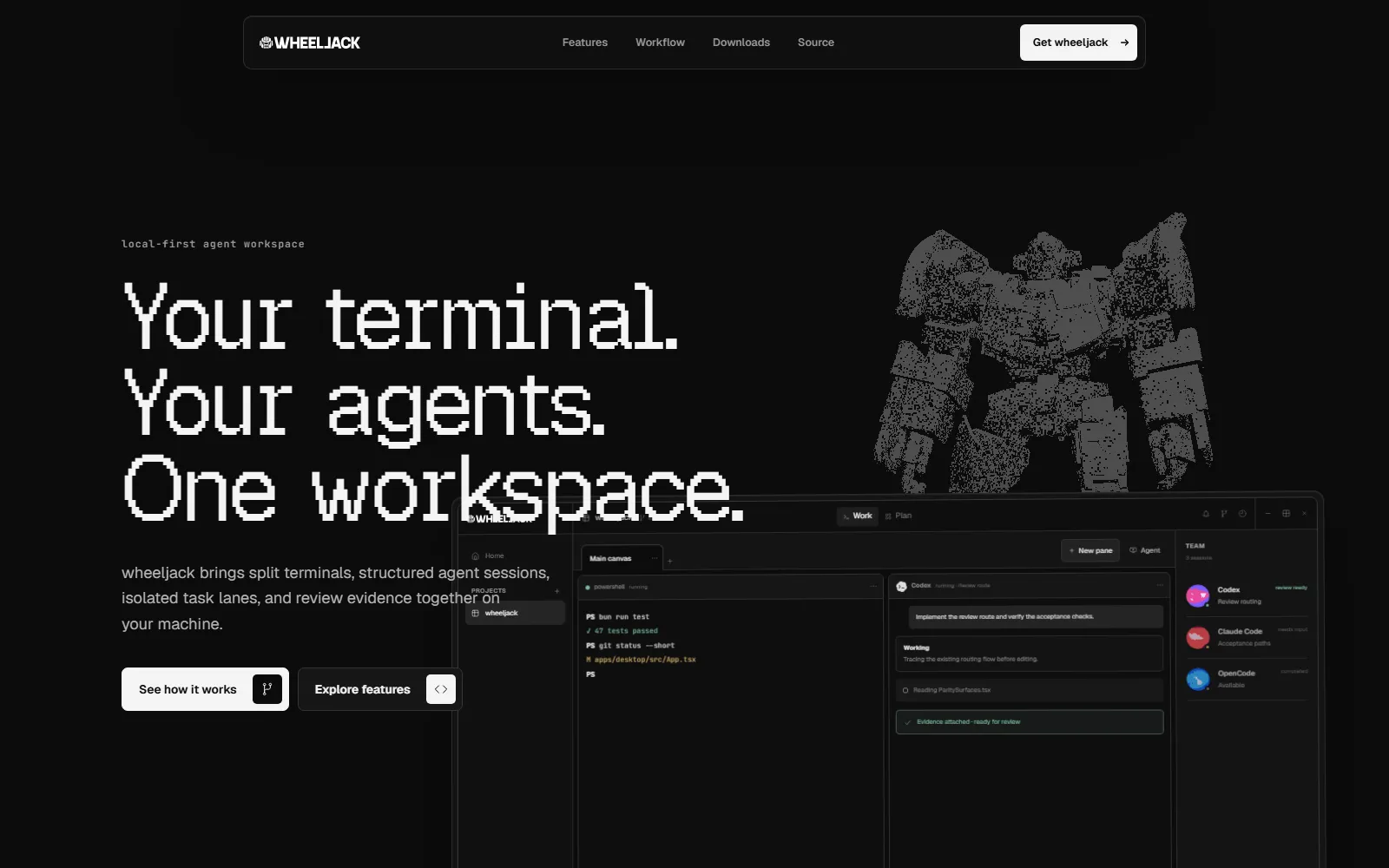
Task: Click the WHEELJACK logo in the navbar
Action: [x=310, y=43]
